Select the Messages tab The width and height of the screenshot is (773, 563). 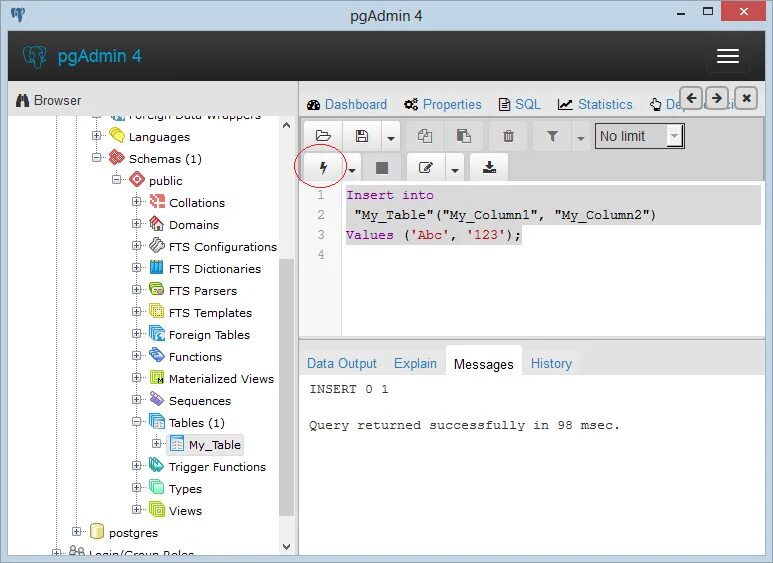pos(484,364)
